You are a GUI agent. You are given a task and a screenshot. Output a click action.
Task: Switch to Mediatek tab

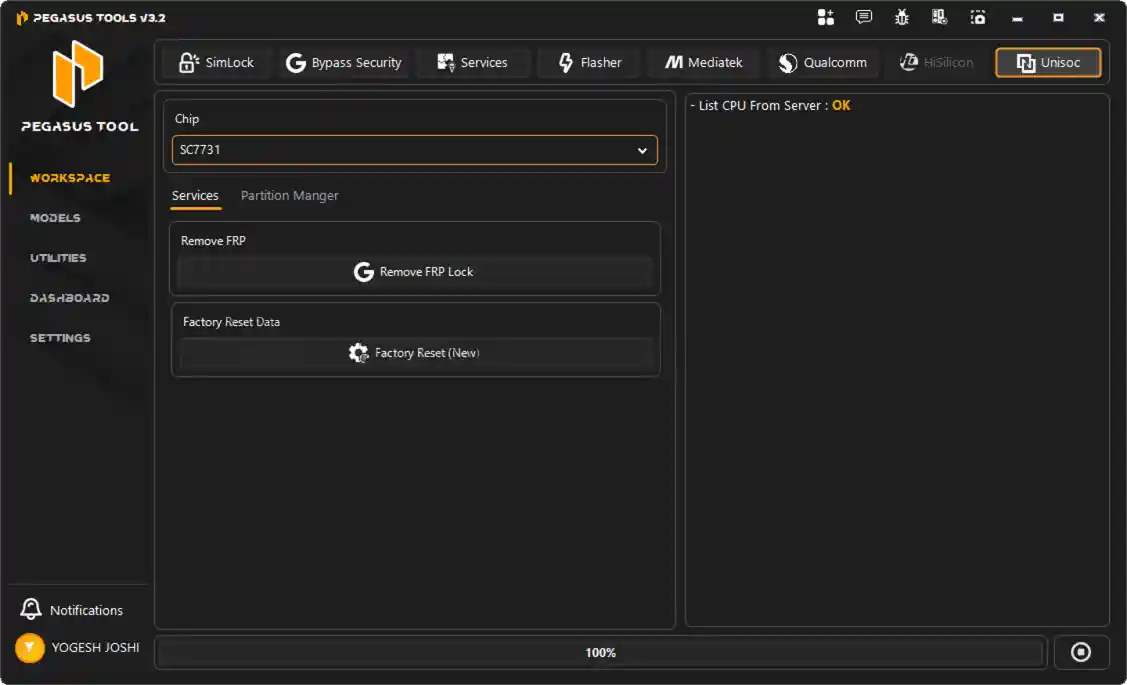tap(704, 63)
